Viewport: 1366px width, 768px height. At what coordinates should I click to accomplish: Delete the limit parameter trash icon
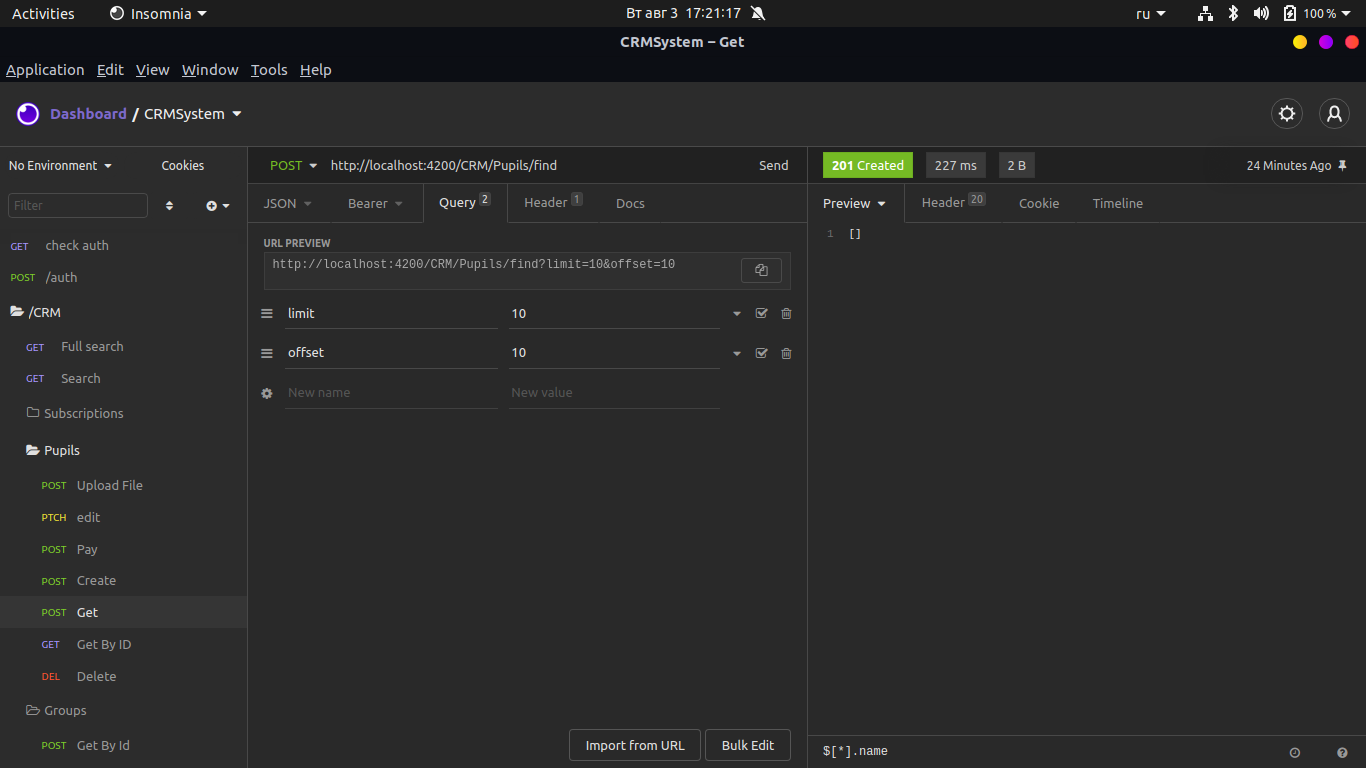click(x=786, y=314)
